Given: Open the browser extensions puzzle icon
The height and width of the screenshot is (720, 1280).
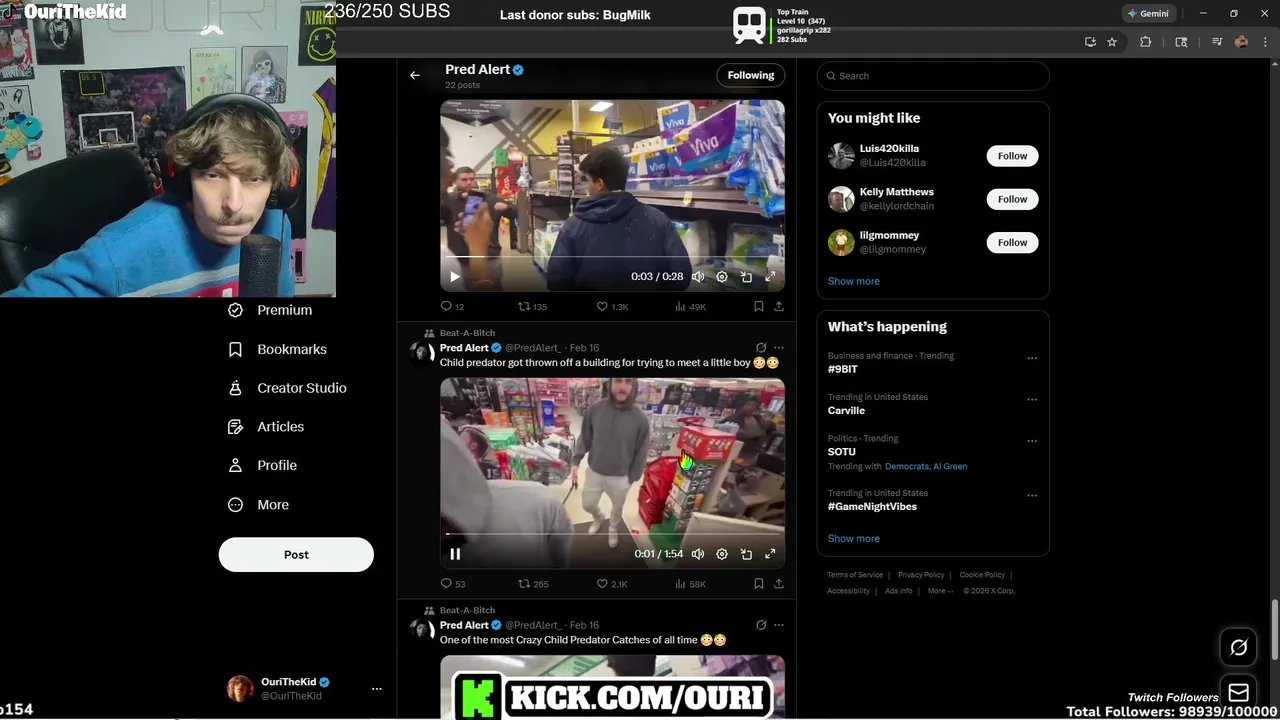Looking at the screenshot, I should (x=1146, y=42).
